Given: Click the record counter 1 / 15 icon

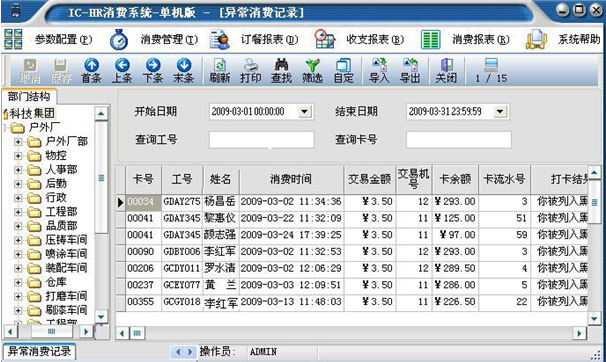Looking at the screenshot, I should pos(491,65).
